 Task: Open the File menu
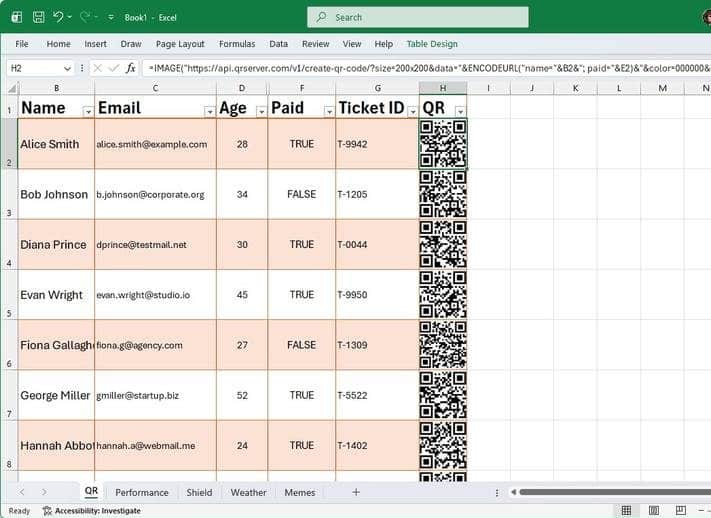[22, 44]
